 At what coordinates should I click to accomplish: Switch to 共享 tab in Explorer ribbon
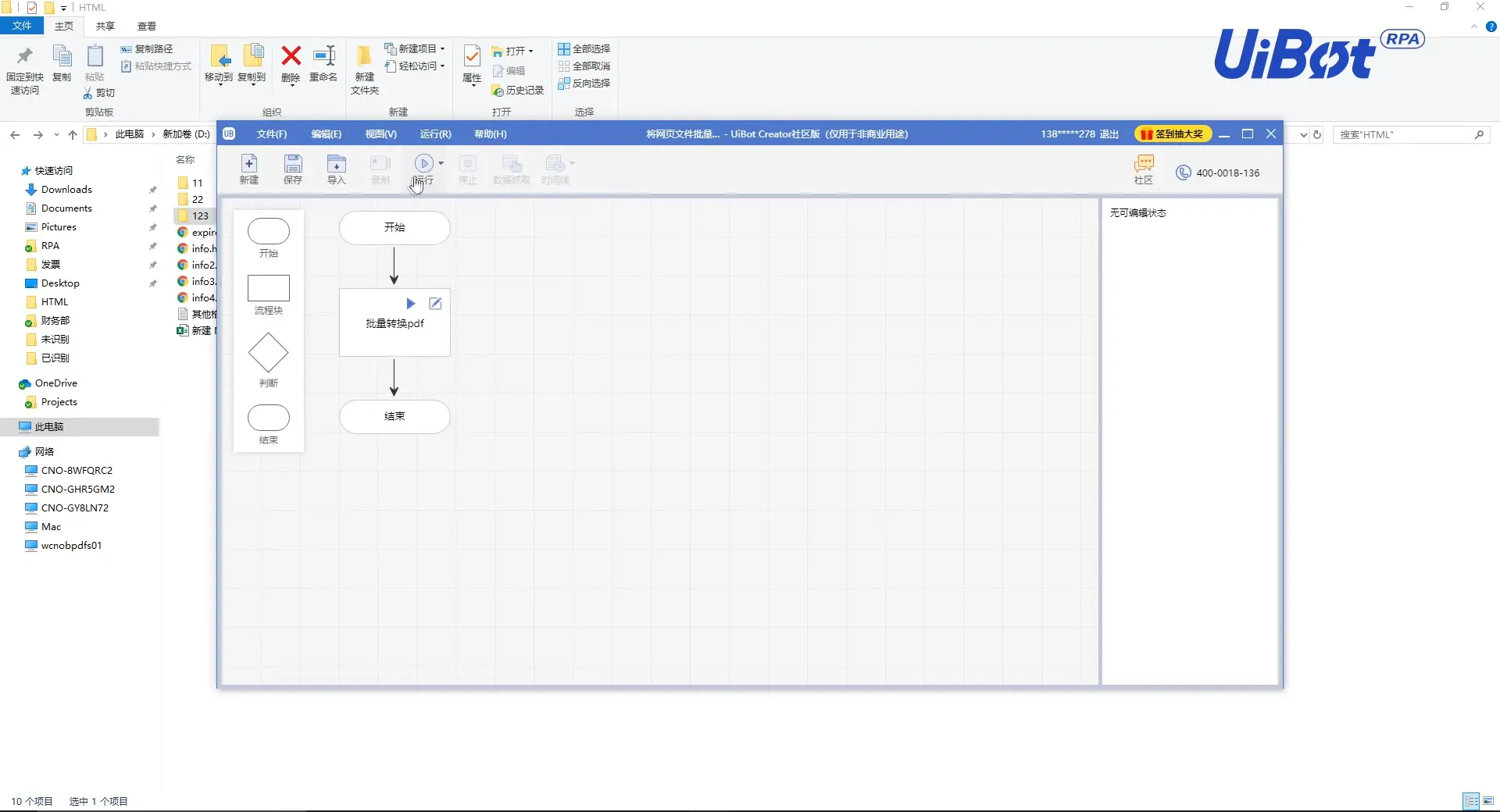(105, 26)
